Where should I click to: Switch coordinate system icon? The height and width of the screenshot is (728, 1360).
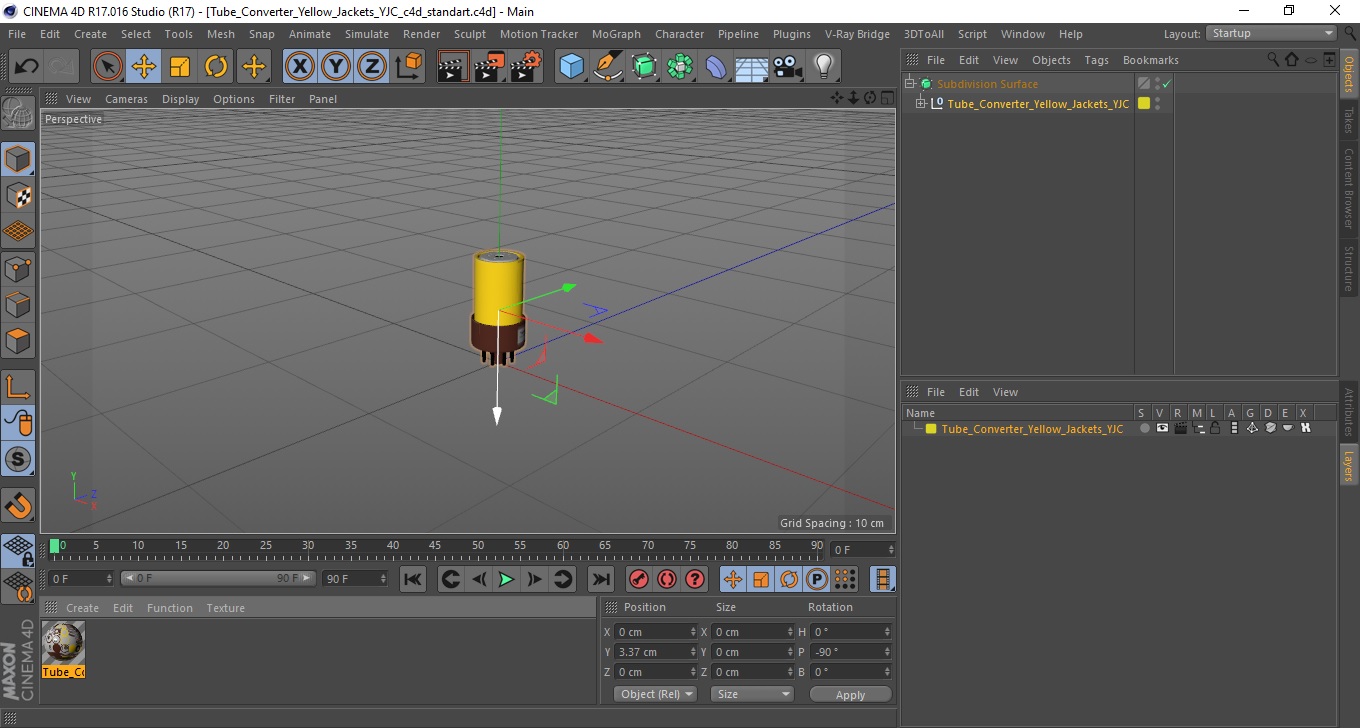point(408,67)
